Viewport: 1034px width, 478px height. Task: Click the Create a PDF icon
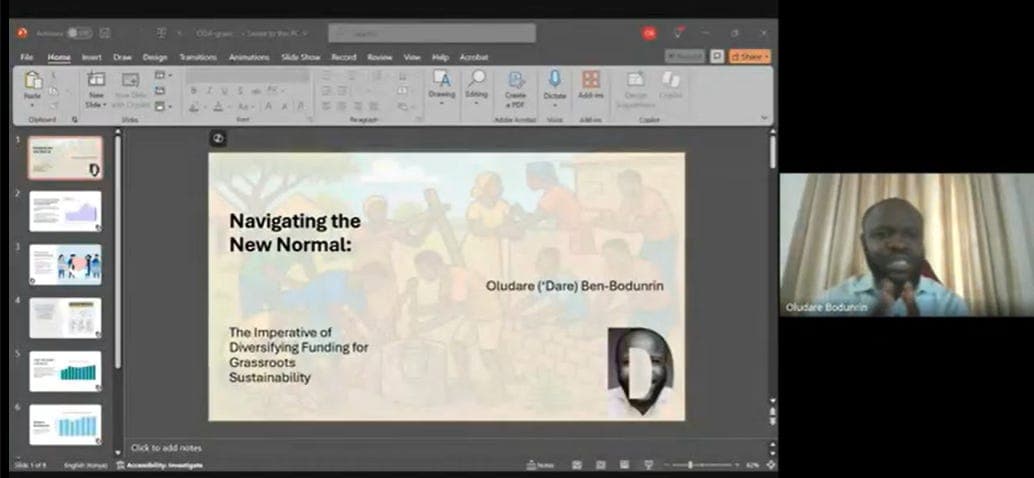[x=515, y=81]
